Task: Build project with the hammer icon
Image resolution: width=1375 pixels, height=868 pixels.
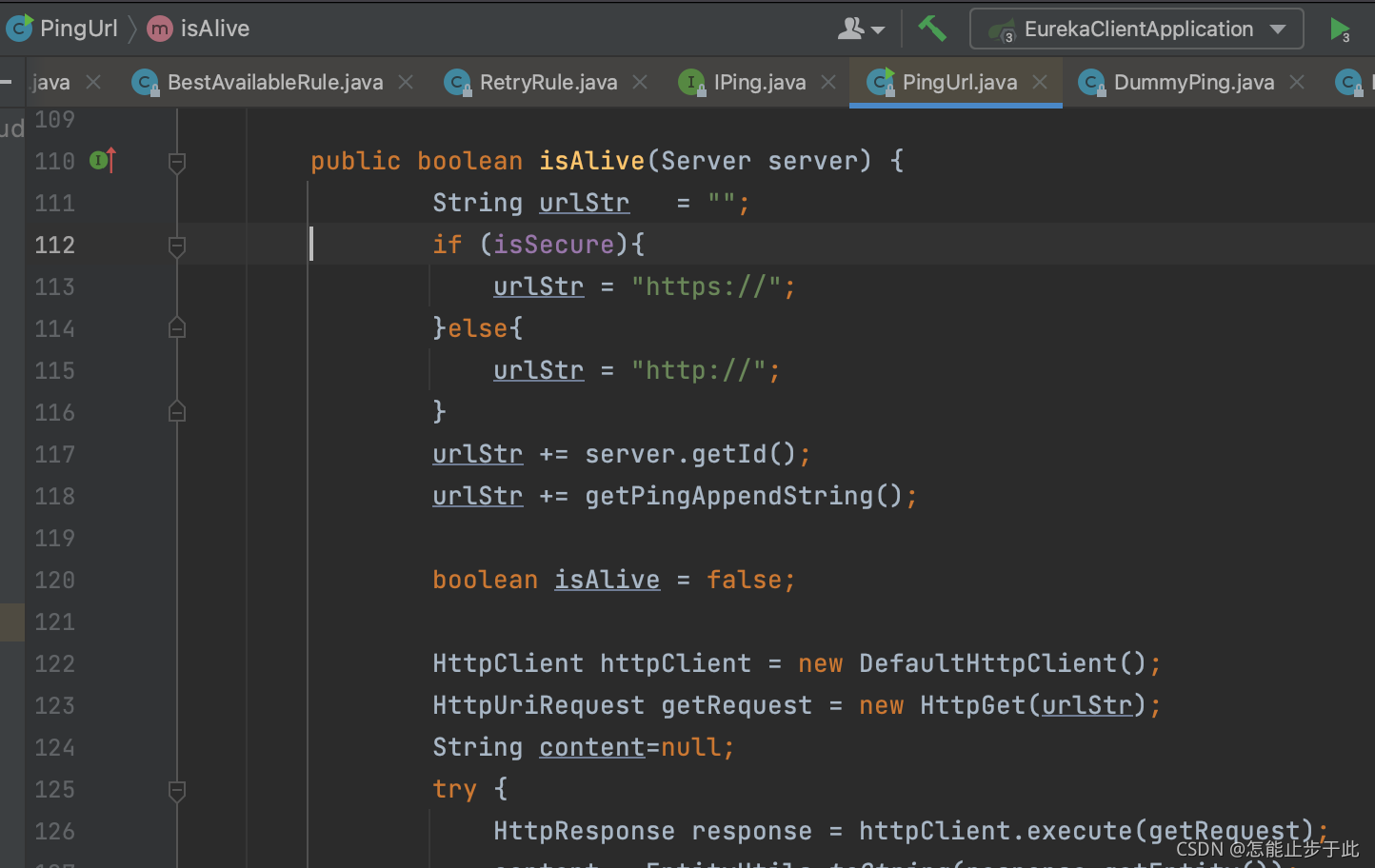Action: click(932, 29)
